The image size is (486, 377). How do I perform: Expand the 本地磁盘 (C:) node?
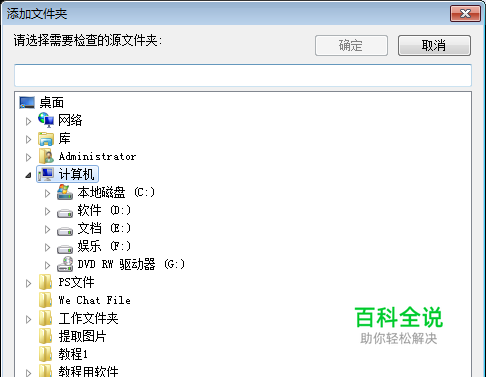click(x=47, y=193)
